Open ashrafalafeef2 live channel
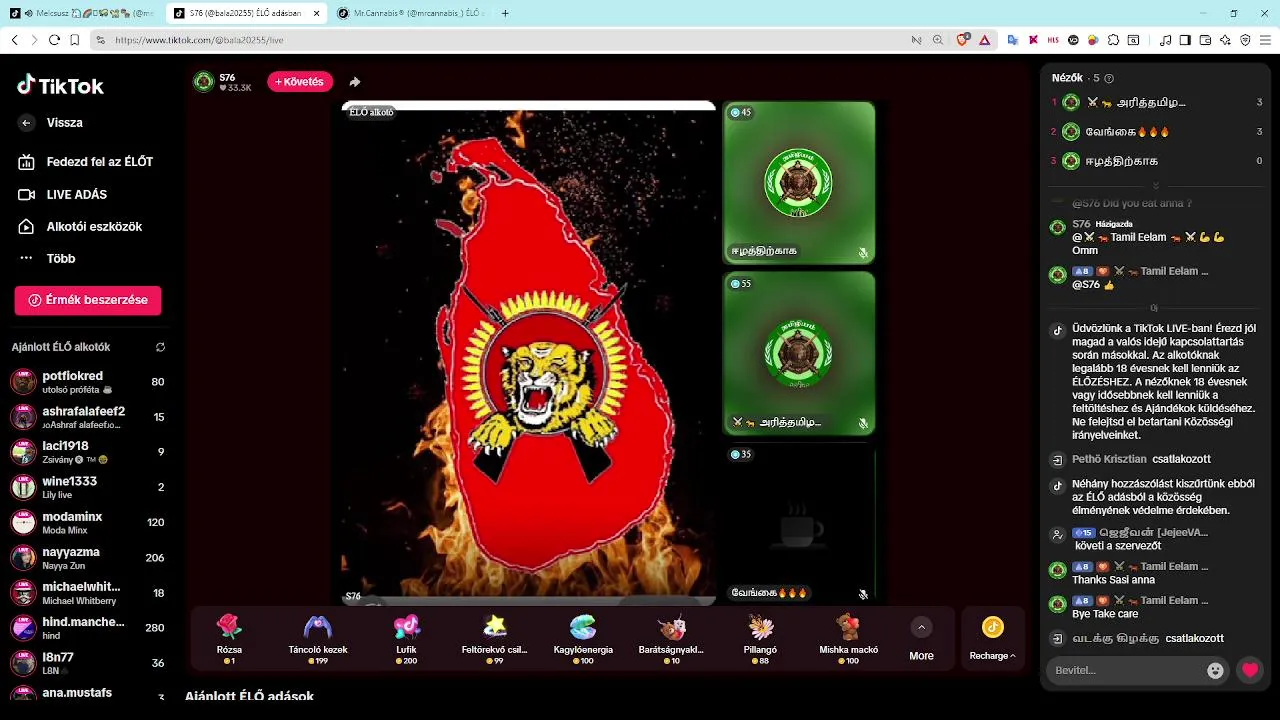The width and height of the screenshot is (1280, 720). point(88,417)
